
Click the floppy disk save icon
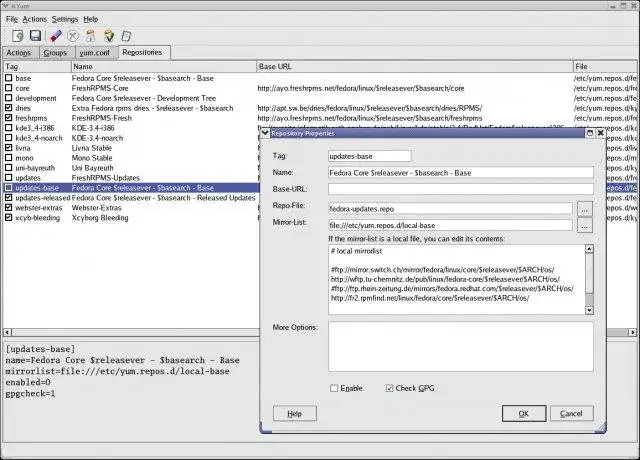coord(36,36)
